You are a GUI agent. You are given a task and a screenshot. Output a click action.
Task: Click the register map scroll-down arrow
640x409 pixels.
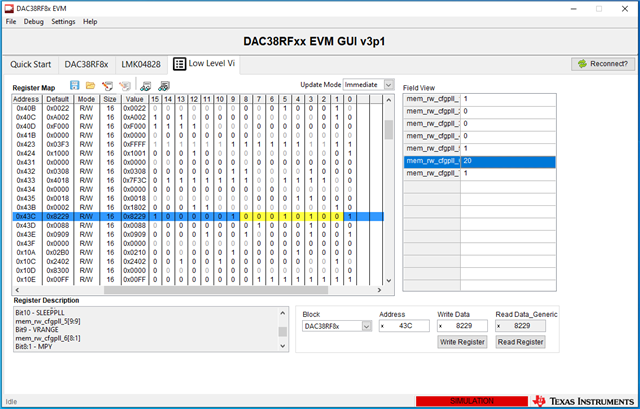click(389, 280)
